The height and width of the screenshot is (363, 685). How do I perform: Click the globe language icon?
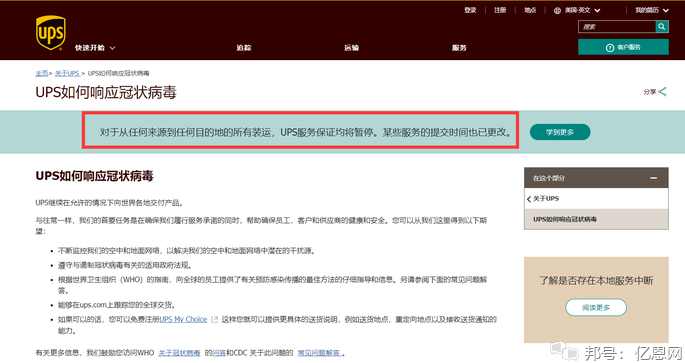tap(557, 10)
